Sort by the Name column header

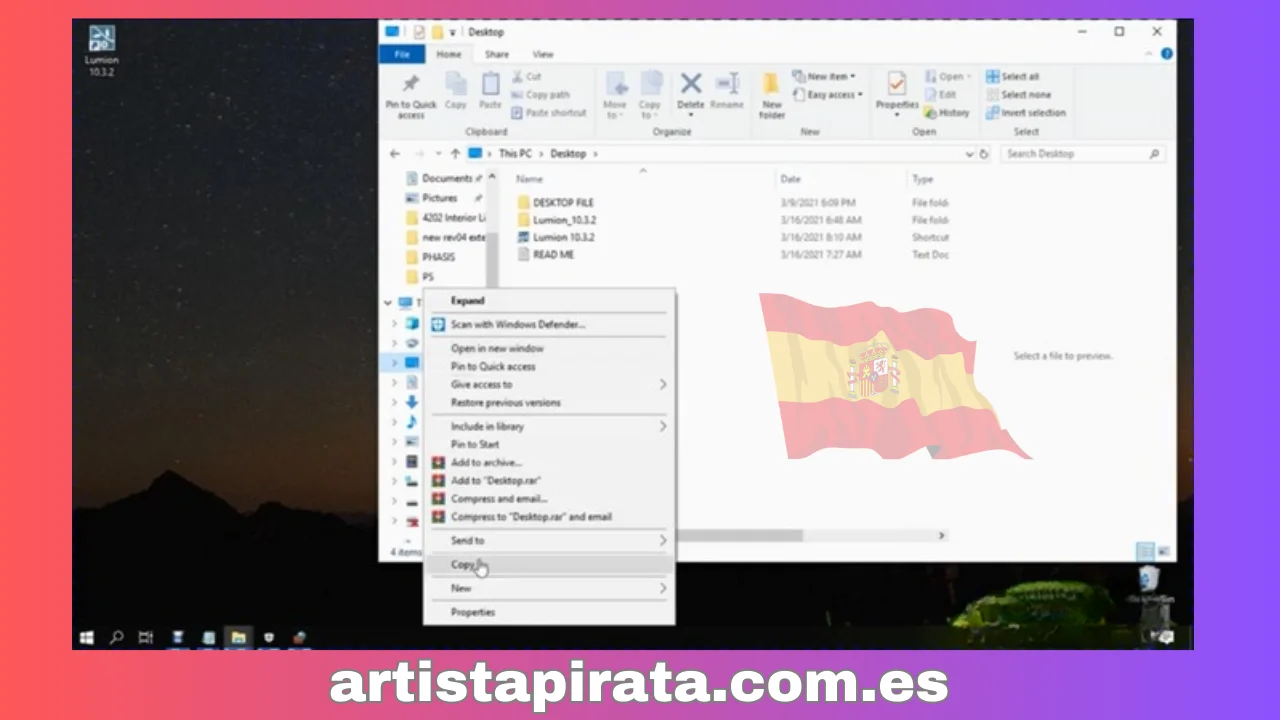[x=529, y=179]
